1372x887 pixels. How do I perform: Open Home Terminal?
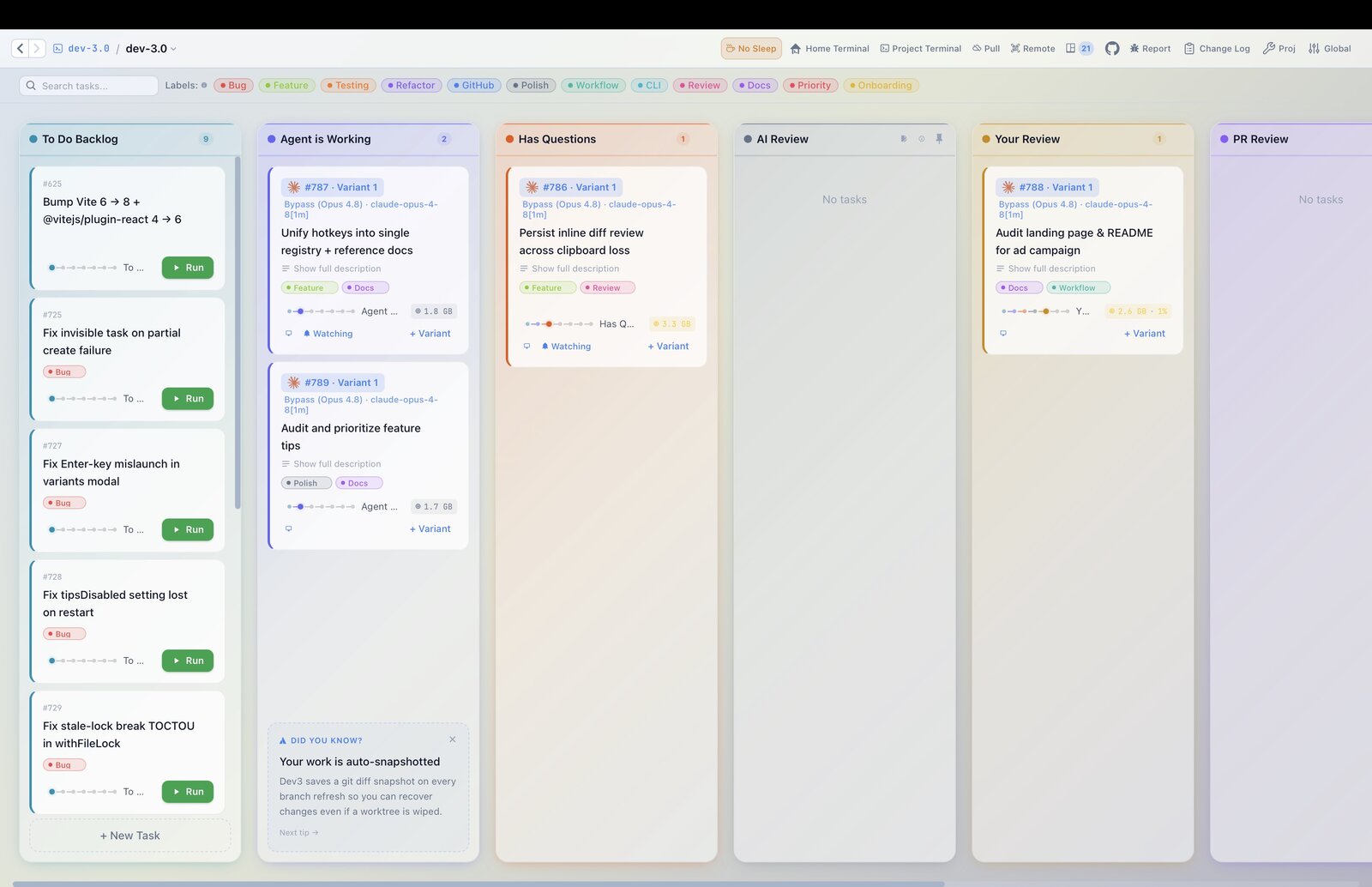[829, 49]
